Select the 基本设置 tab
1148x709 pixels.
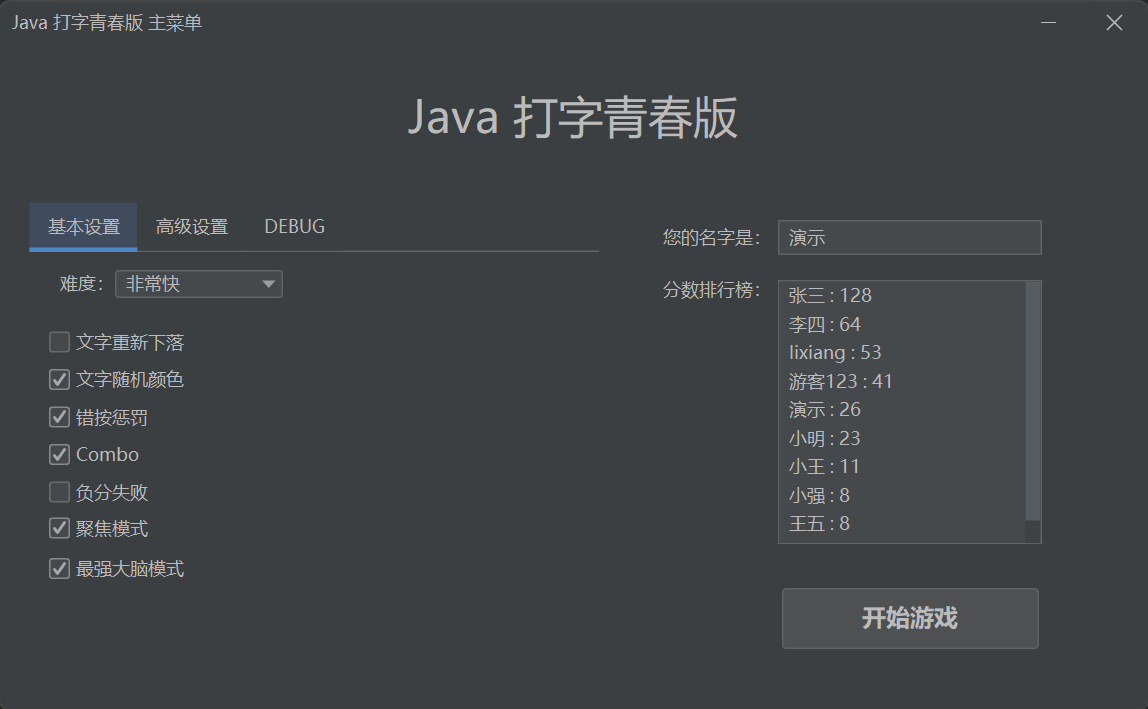pyautogui.click(x=83, y=226)
